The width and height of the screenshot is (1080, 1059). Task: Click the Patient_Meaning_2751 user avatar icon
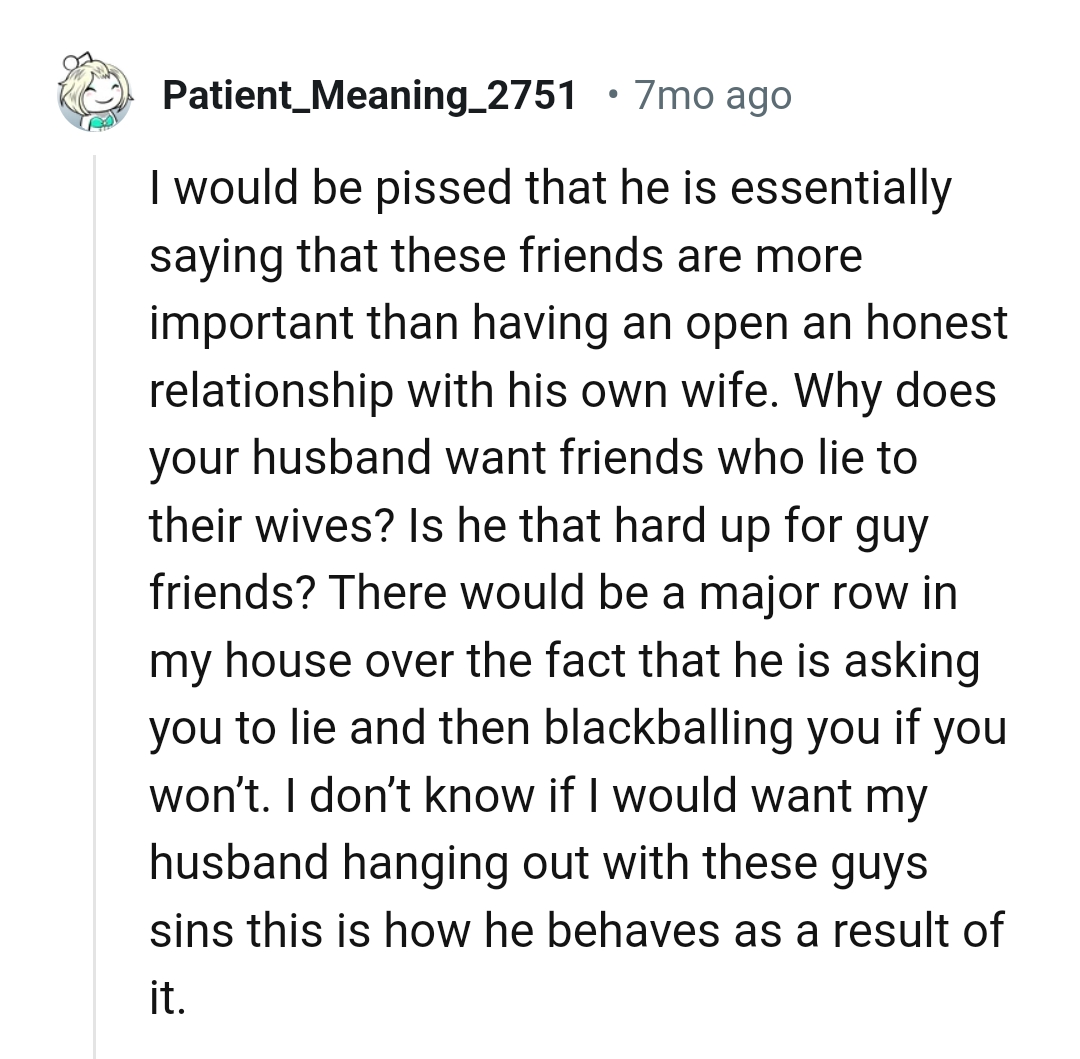pos(96,95)
